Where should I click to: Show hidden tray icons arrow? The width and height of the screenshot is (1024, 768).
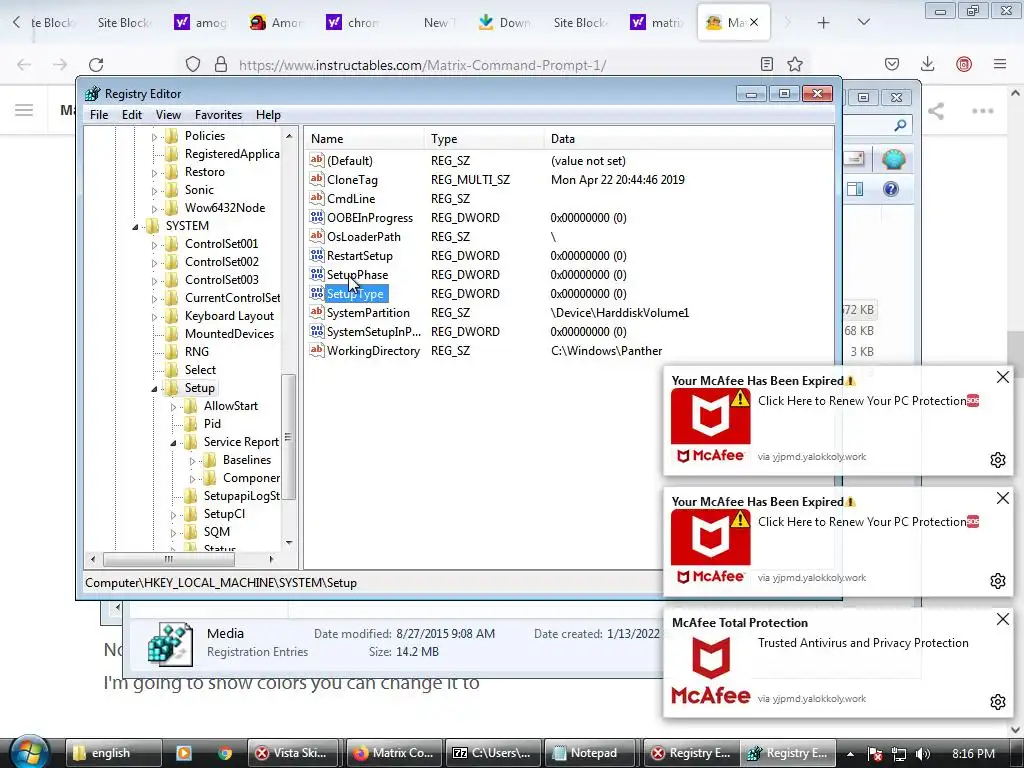(850, 754)
